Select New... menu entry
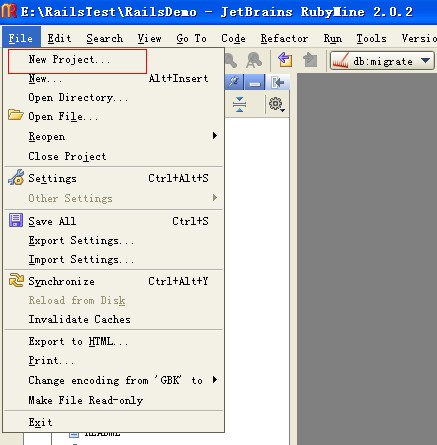The width and height of the screenshot is (437, 445). [x=114, y=79]
